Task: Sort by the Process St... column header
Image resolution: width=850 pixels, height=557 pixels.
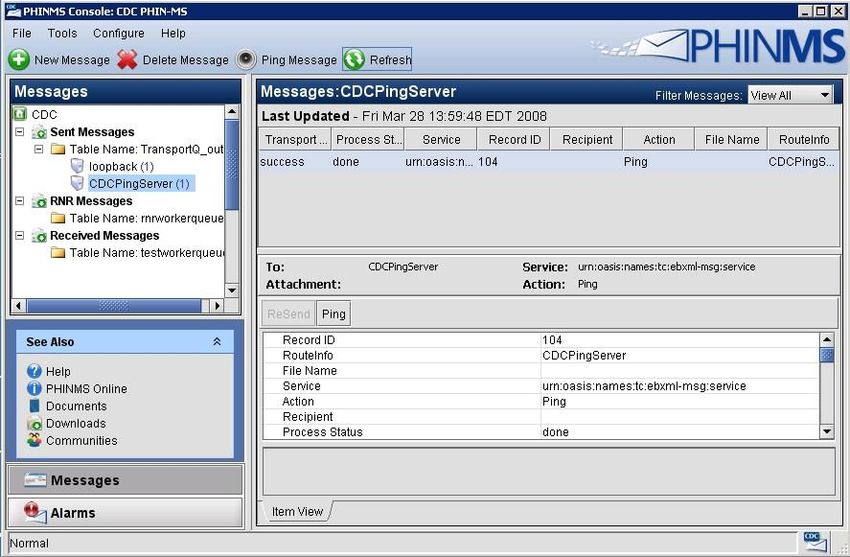Action: (368, 139)
